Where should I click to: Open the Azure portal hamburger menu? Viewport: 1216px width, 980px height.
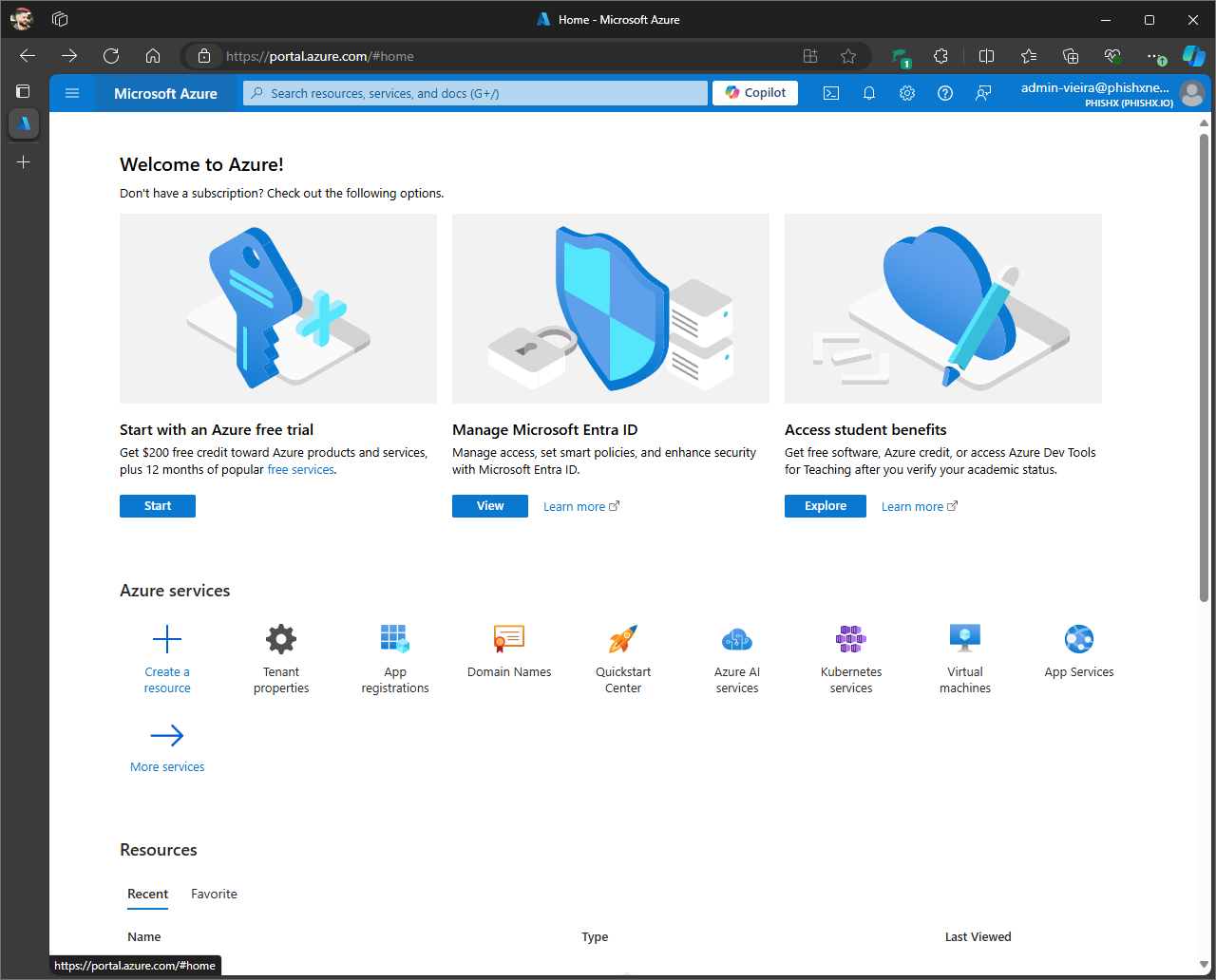pos(72,93)
